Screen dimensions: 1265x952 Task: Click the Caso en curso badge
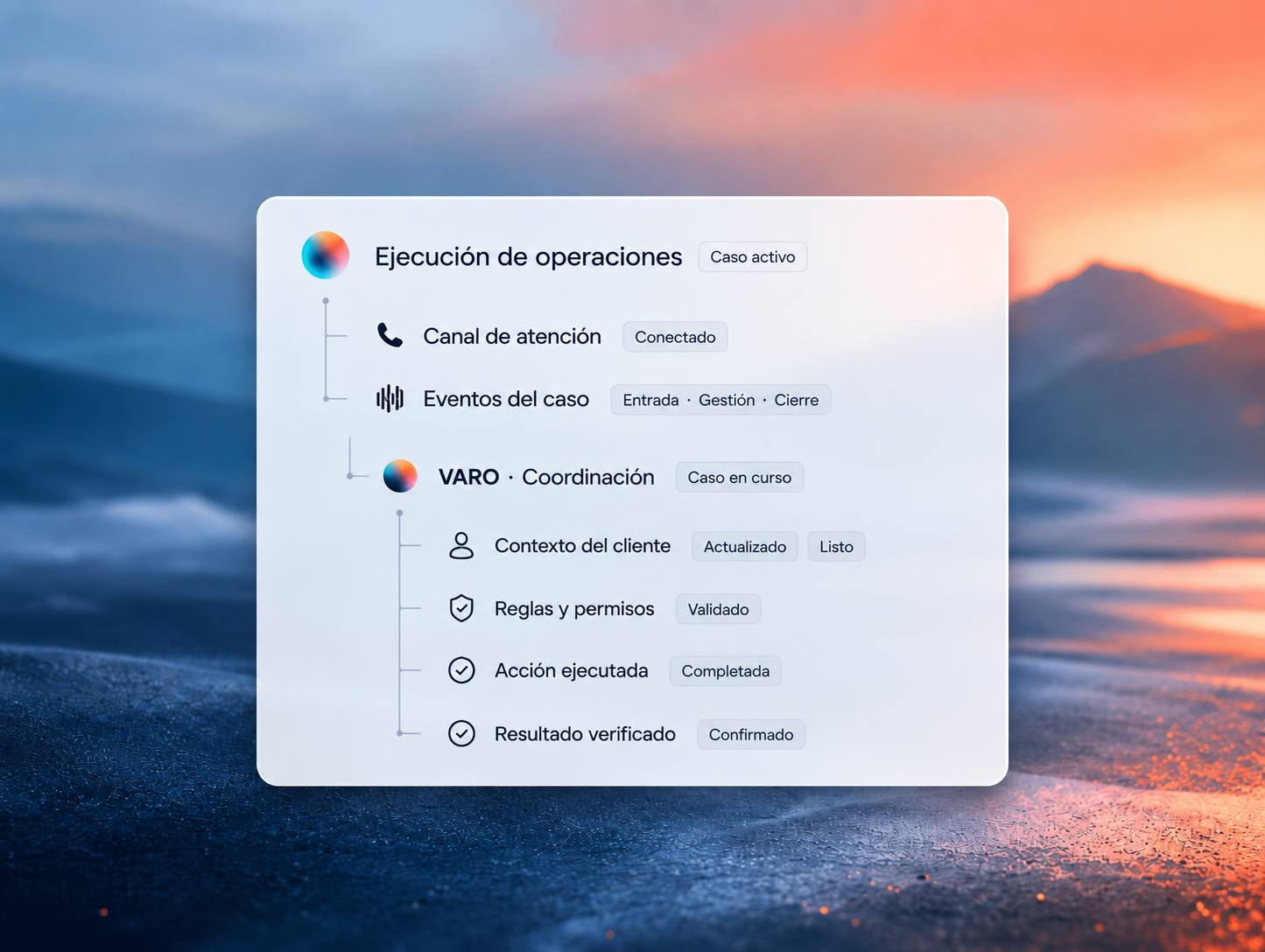click(x=740, y=478)
